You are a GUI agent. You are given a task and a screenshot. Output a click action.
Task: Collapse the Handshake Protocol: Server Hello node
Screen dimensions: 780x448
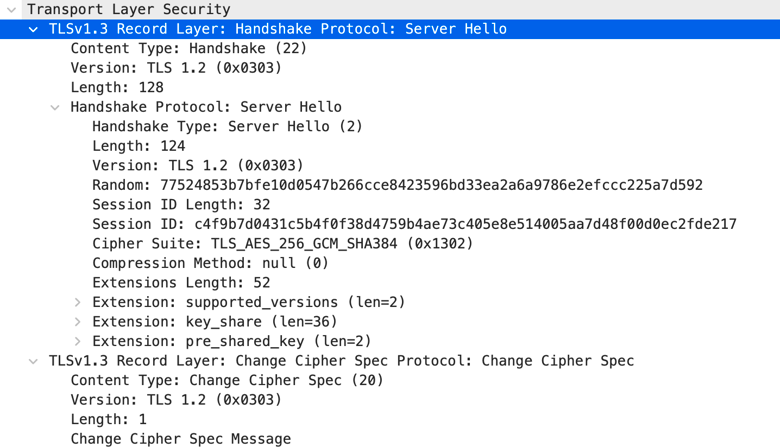pos(55,107)
